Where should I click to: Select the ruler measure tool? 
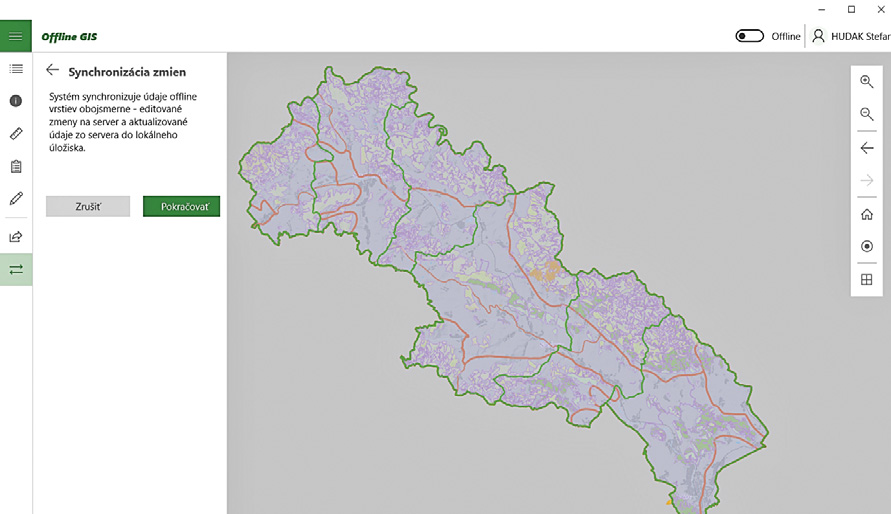pos(16,133)
